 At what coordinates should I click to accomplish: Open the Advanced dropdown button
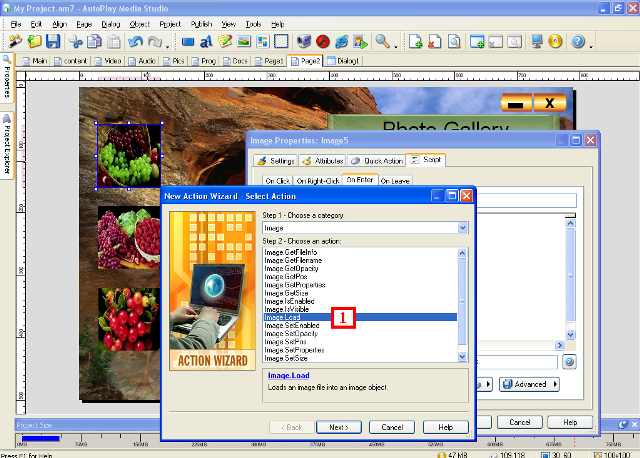tap(529, 384)
